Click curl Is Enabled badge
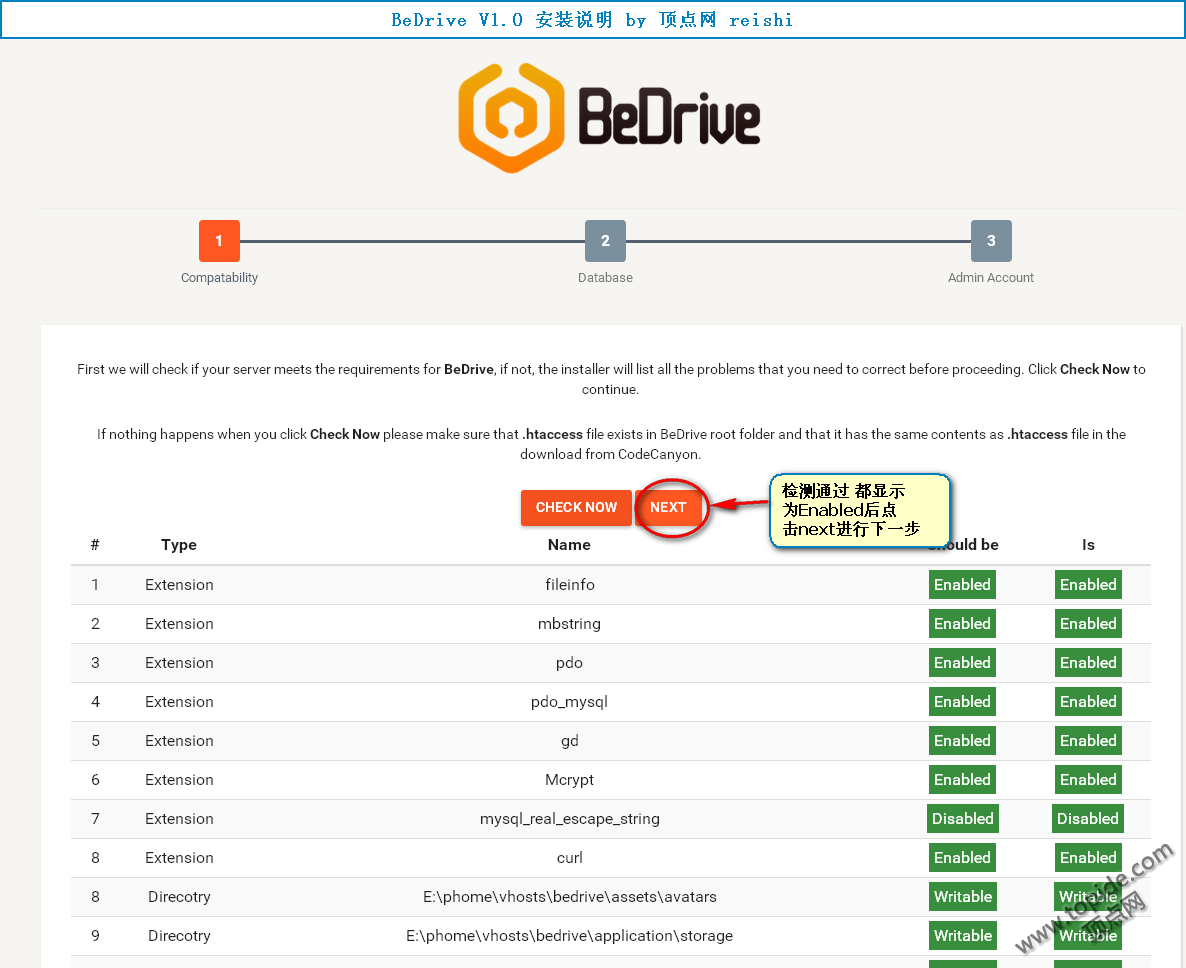 pos(1088,858)
